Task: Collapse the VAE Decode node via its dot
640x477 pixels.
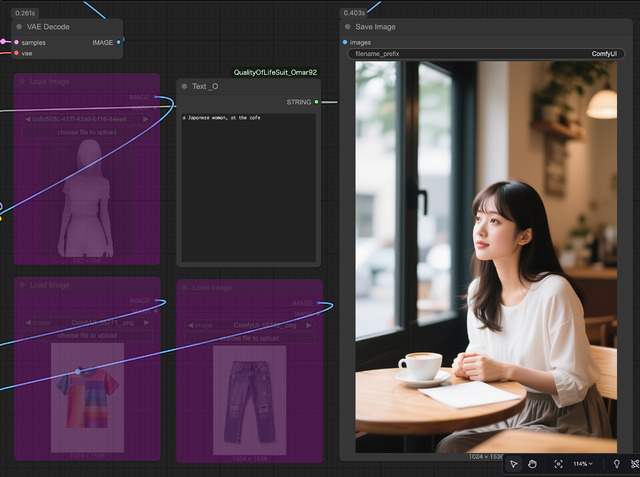Action: coord(18,27)
